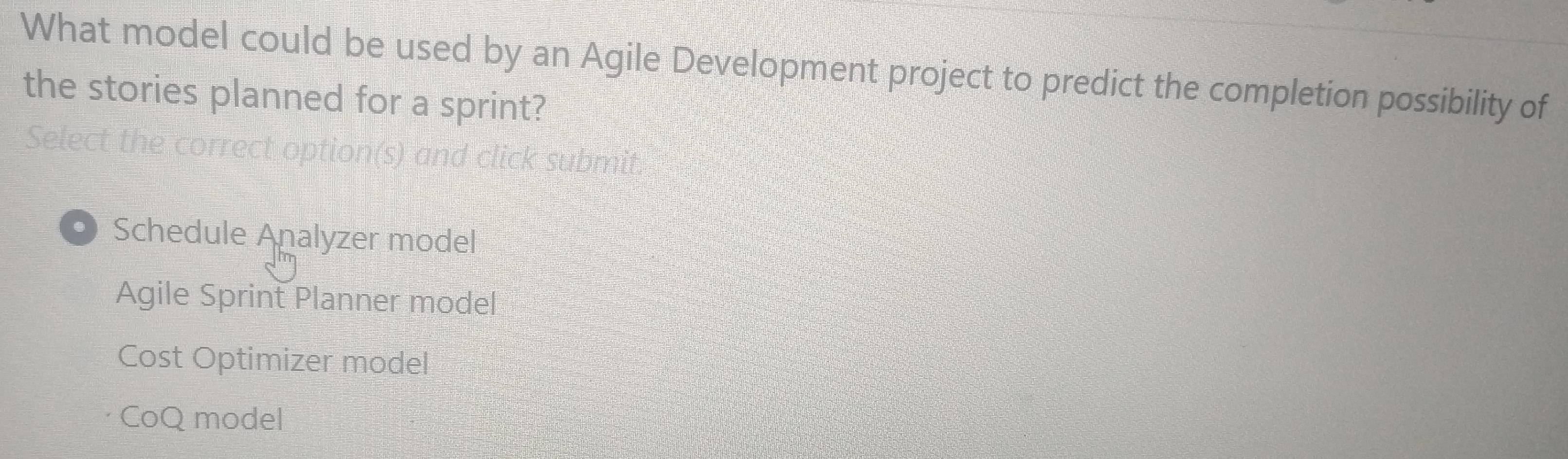This screenshot has height=459, width=1568.
Task: Click the word "Schedule" in the first option
Action: tap(180, 232)
